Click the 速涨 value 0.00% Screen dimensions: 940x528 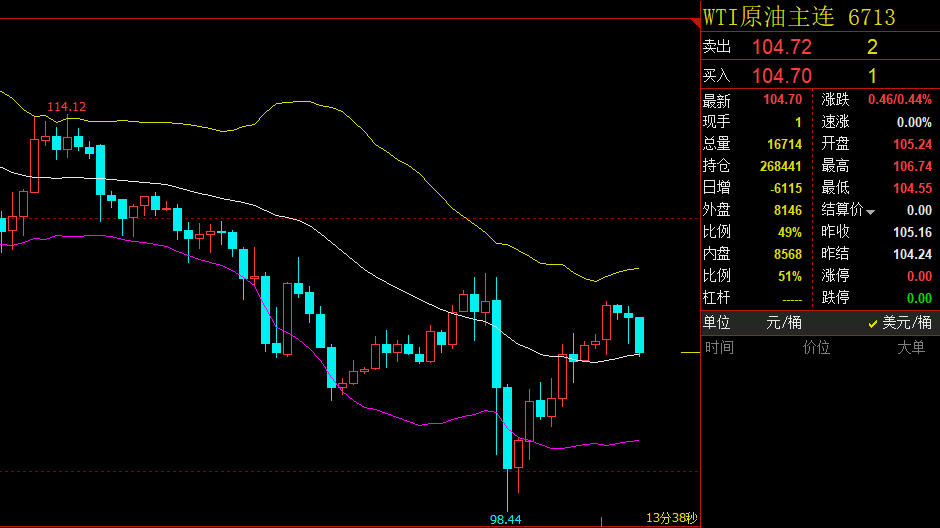(x=914, y=122)
